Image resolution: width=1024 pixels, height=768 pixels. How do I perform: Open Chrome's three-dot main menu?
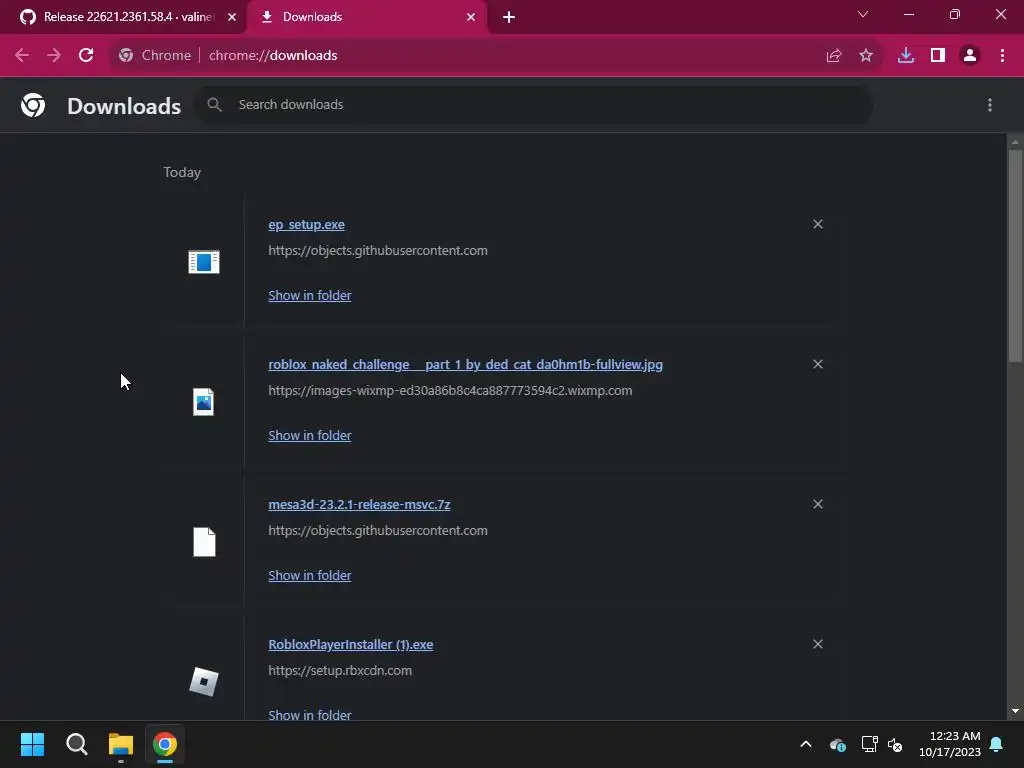point(1002,56)
